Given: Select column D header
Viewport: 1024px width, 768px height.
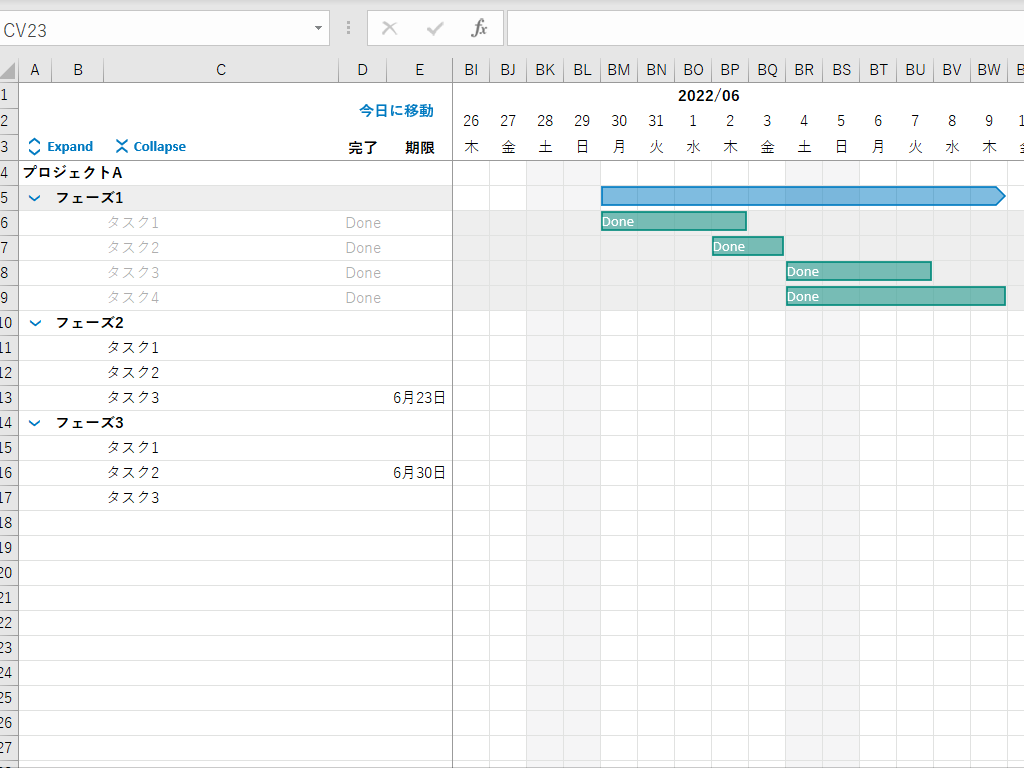Looking at the screenshot, I should (x=362, y=70).
